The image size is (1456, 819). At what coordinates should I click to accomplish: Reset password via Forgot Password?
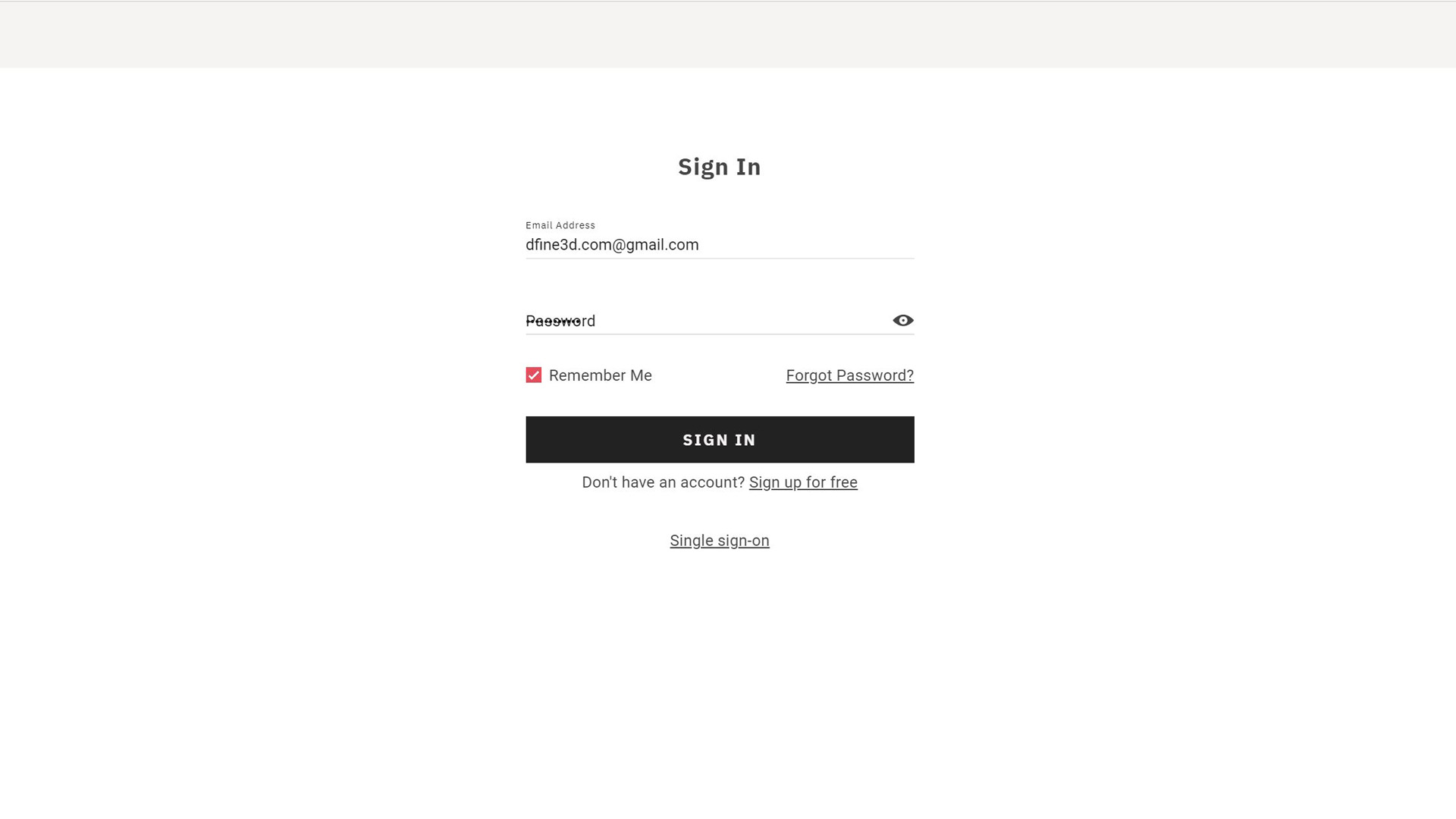point(849,375)
